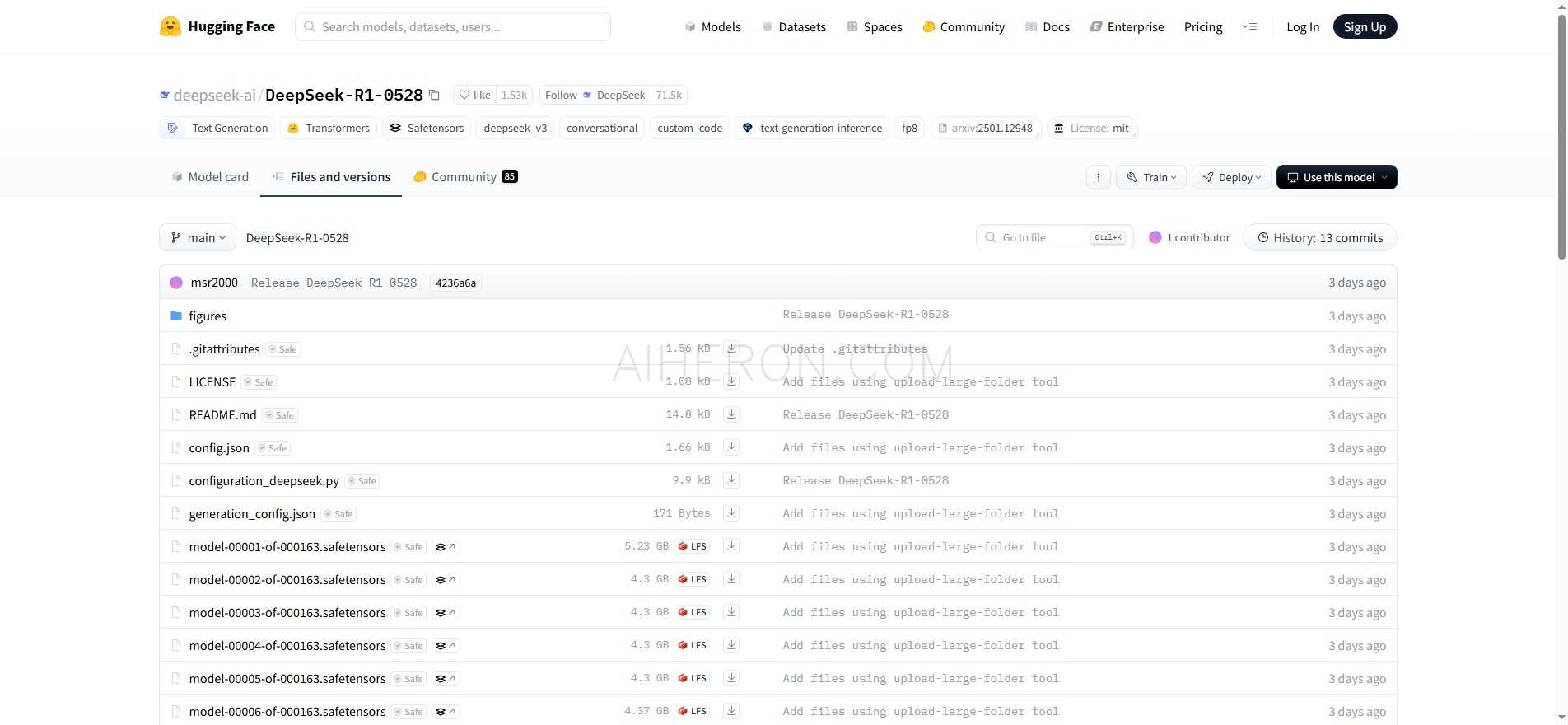Image resolution: width=1568 pixels, height=725 pixels.
Task: Click the Safetensors tag
Action: coord(427,128)
